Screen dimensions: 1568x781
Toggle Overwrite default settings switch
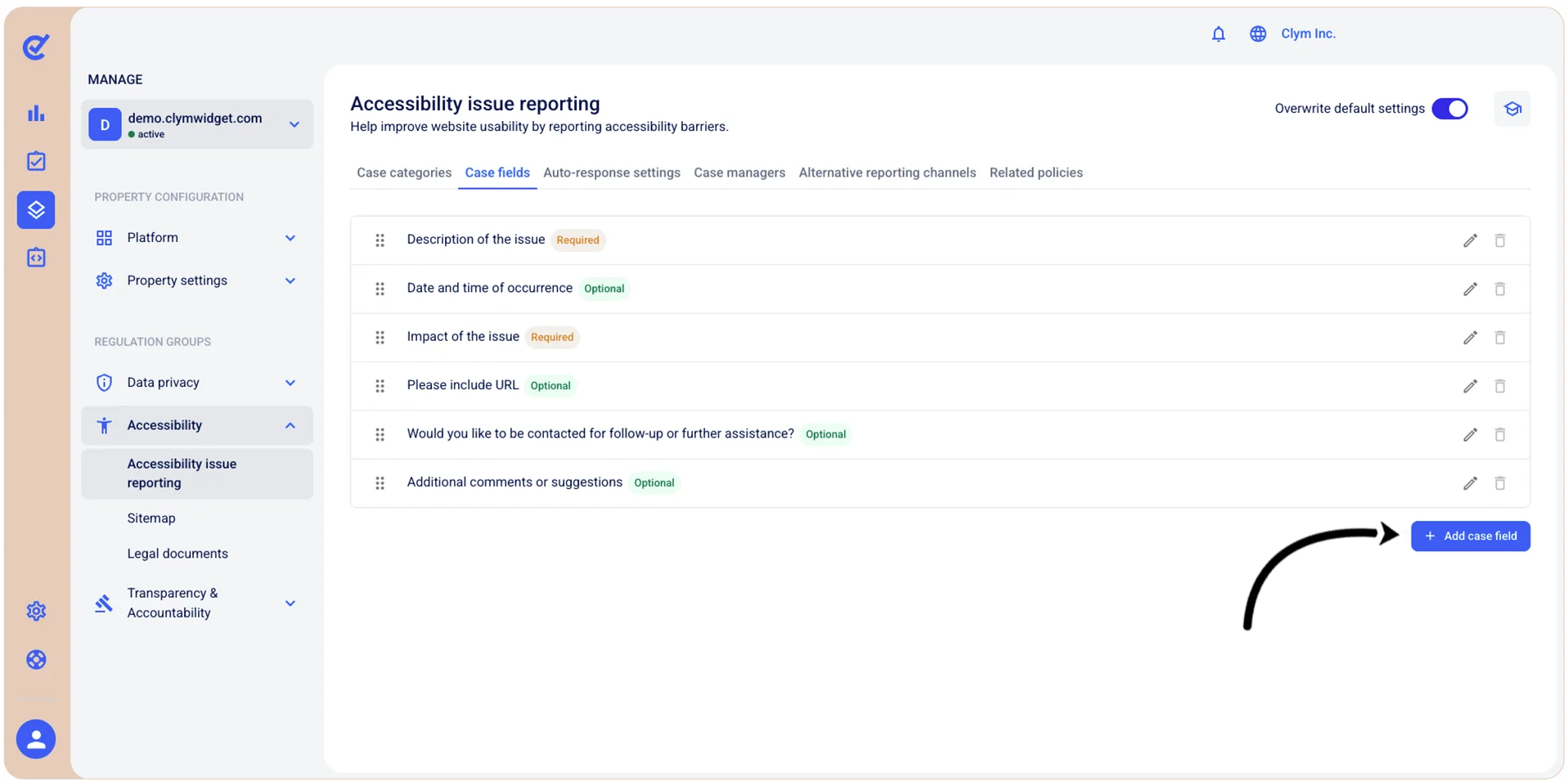point(1449,109)
